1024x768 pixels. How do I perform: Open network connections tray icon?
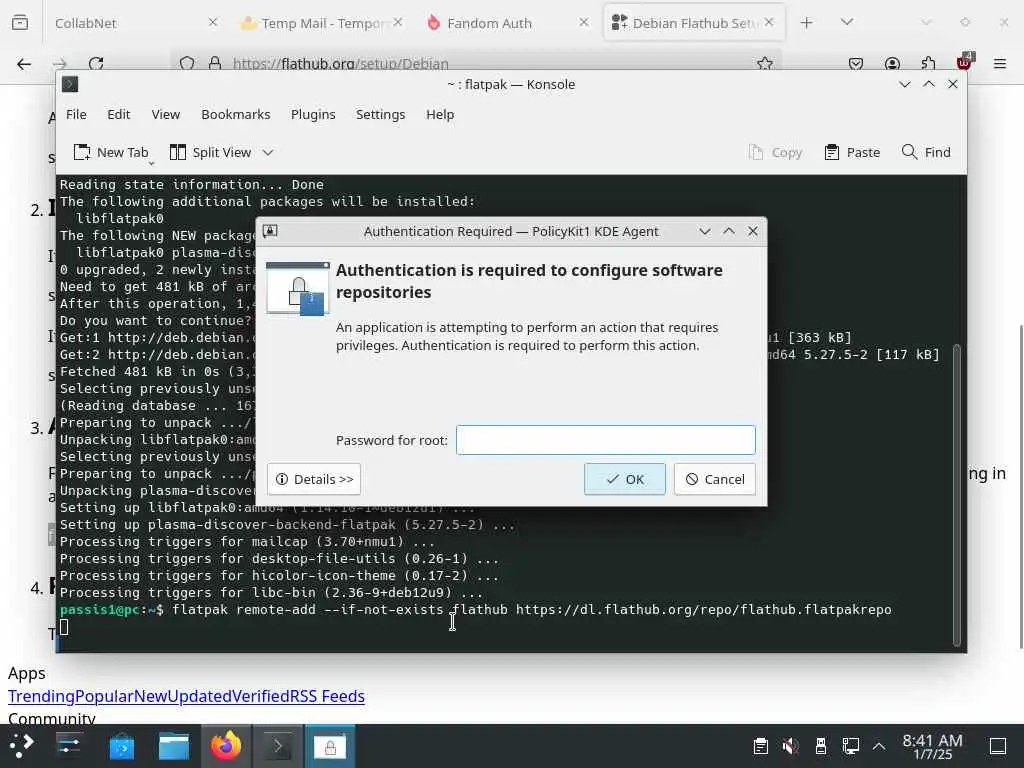click(x=851, y=745)
